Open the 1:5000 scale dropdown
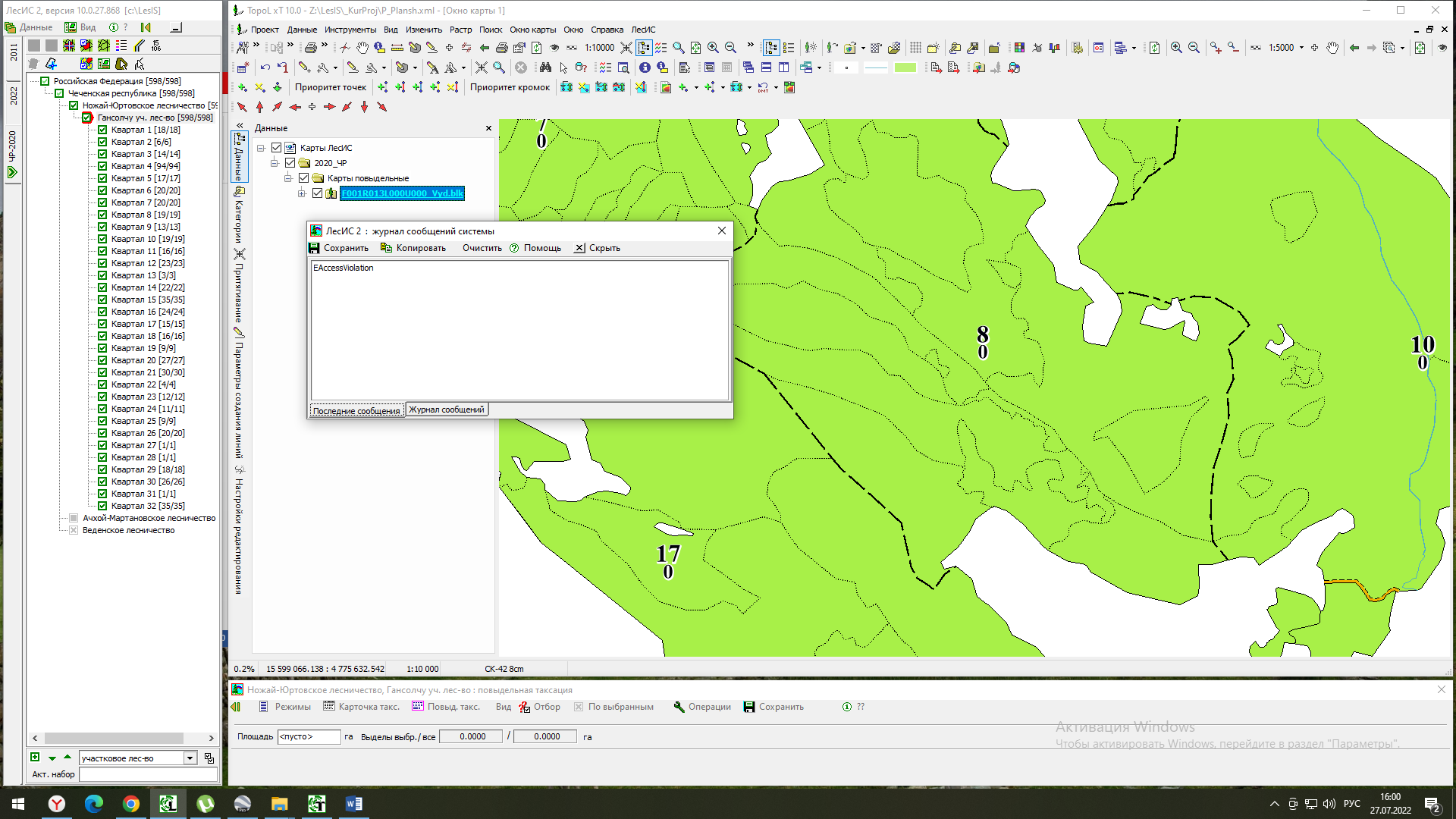The width and height of the screenshot is (1456, 819). coord(1301,48)
